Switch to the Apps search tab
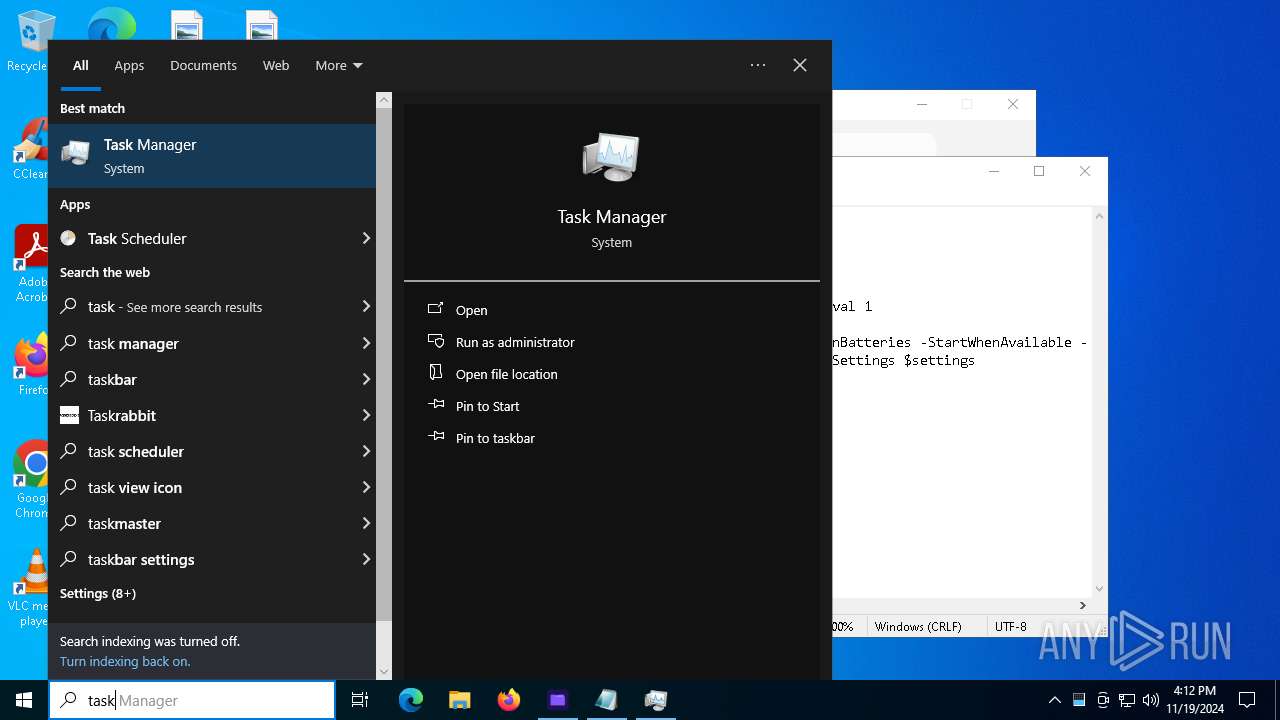This screenshot has width=1280, height=720. (129, 65)
